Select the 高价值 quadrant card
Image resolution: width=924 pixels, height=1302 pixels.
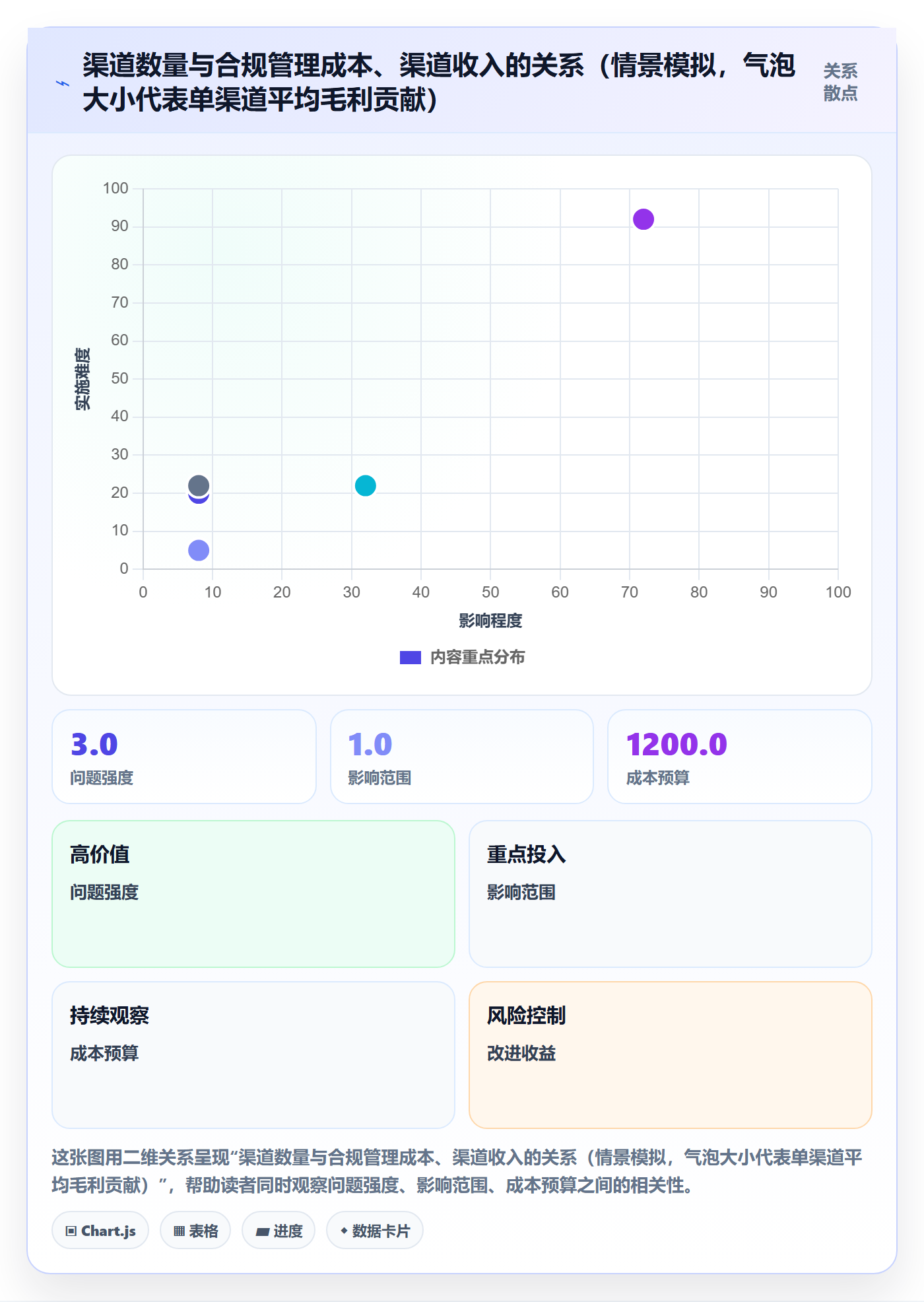pyautogui.click(x=253, y=894)
